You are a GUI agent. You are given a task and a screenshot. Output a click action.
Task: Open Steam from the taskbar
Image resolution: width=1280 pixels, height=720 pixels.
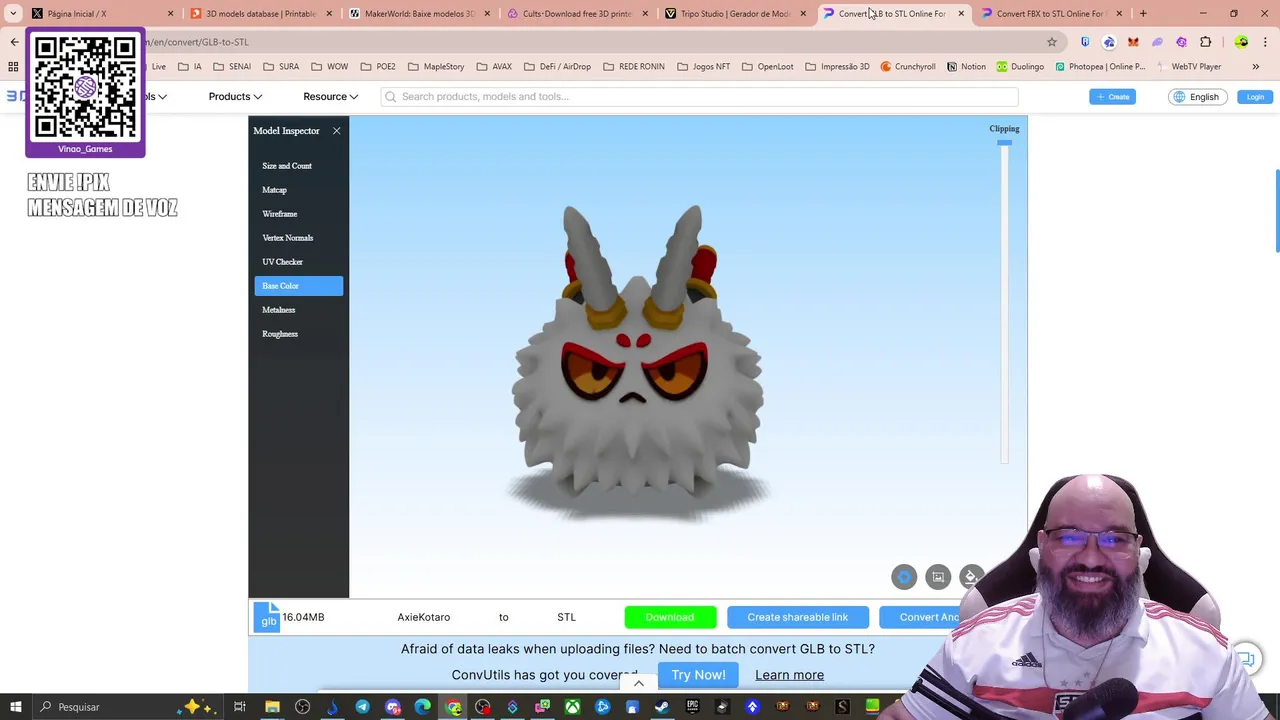tap(662, 707)
